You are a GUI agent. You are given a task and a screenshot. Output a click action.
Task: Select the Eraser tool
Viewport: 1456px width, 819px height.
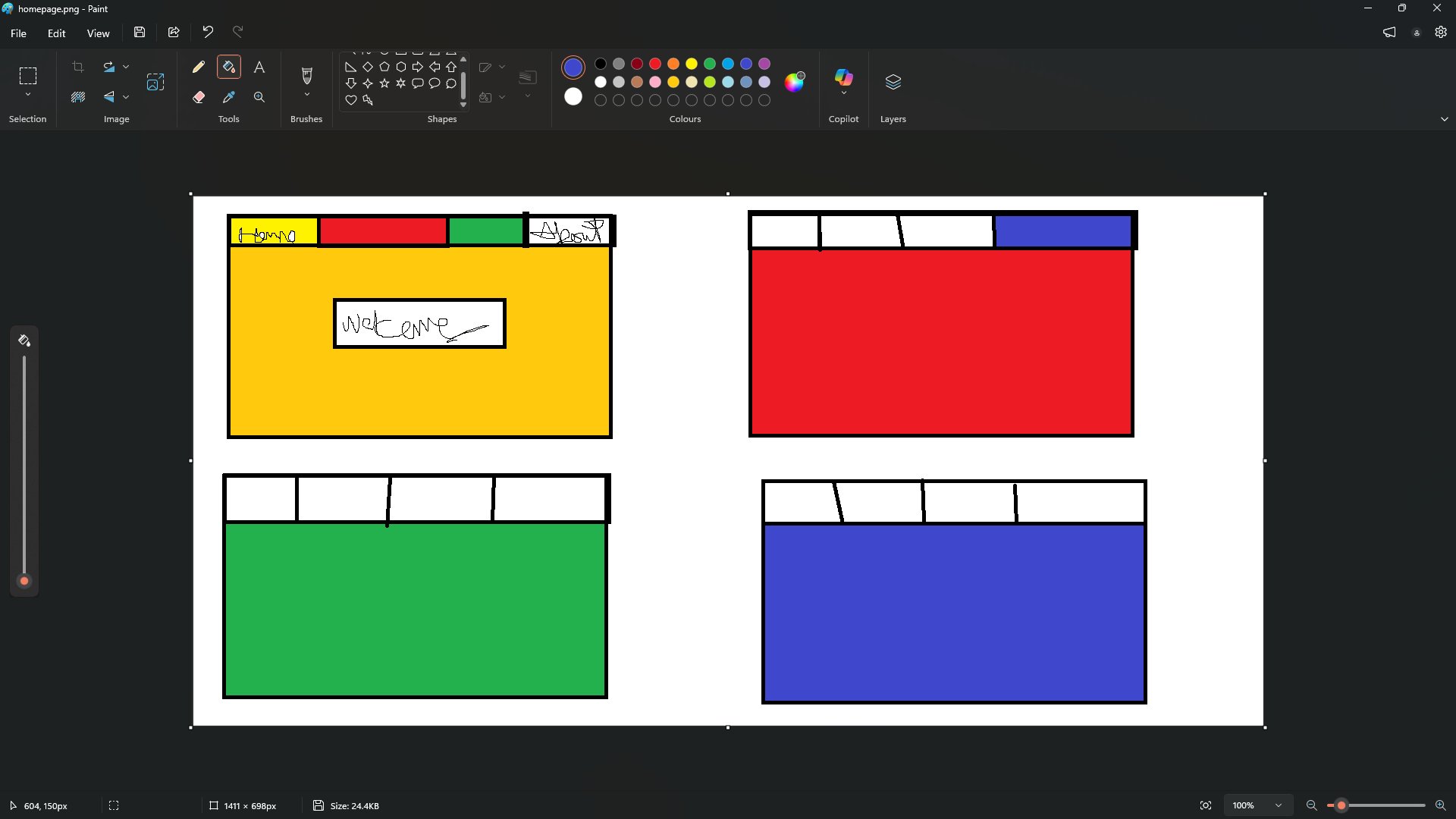[199, 97]
